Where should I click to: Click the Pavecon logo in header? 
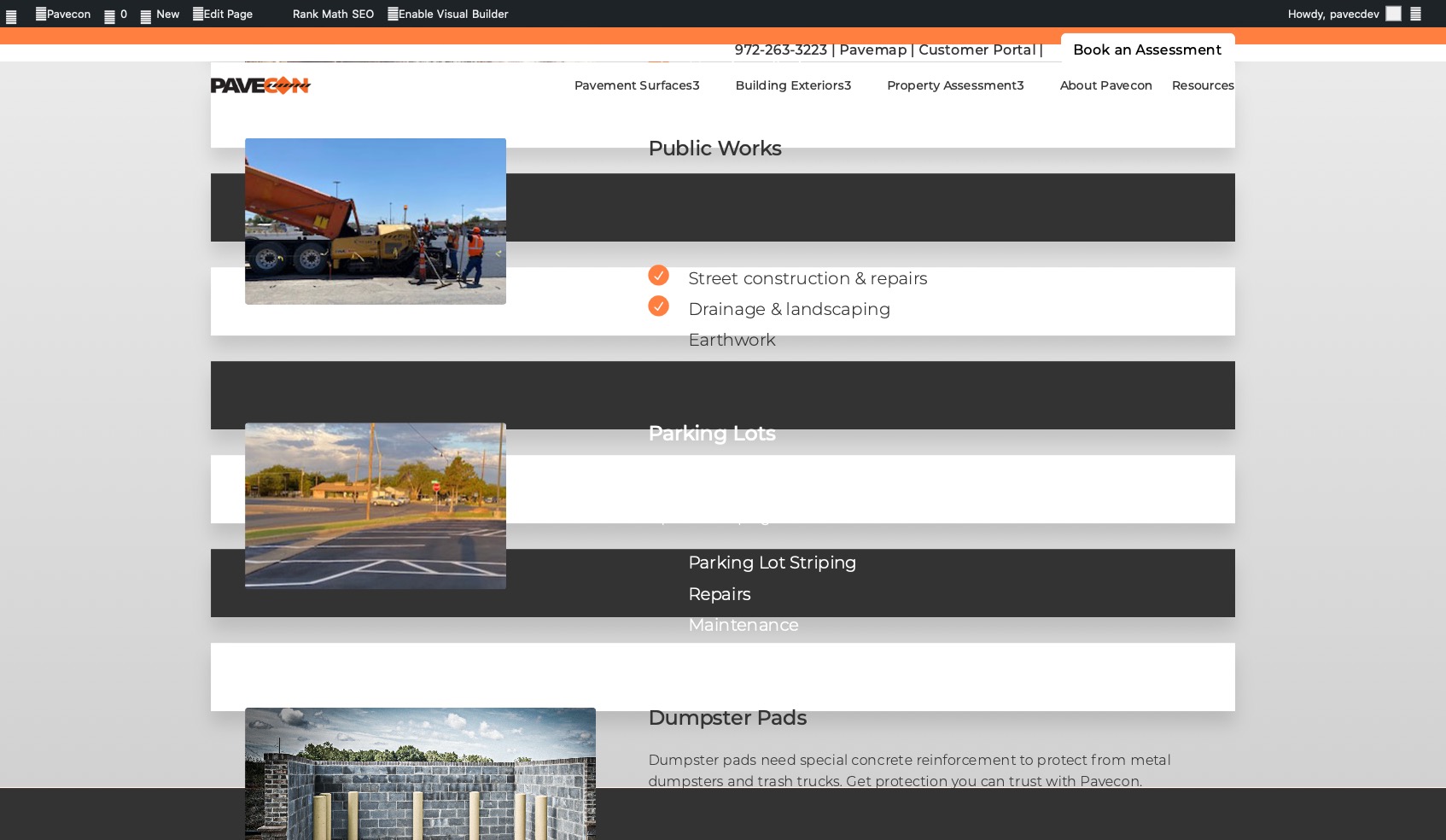click(x=260, y=85)
